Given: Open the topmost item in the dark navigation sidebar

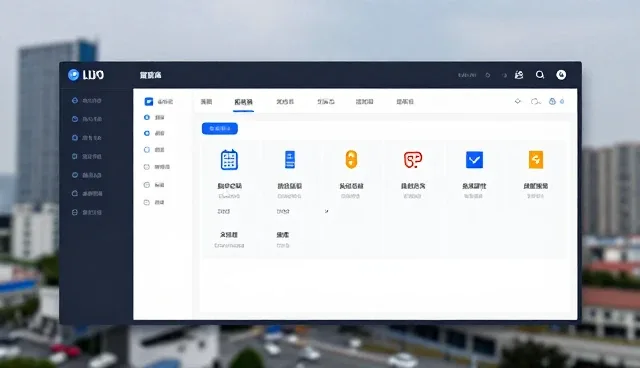Looking at the screenshot, I should (x=87, y=100).
